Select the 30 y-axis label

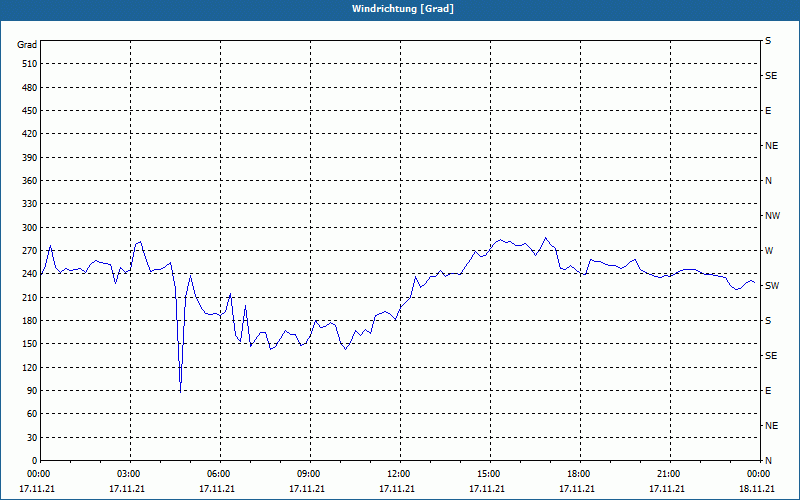click(x=32, y=438)
